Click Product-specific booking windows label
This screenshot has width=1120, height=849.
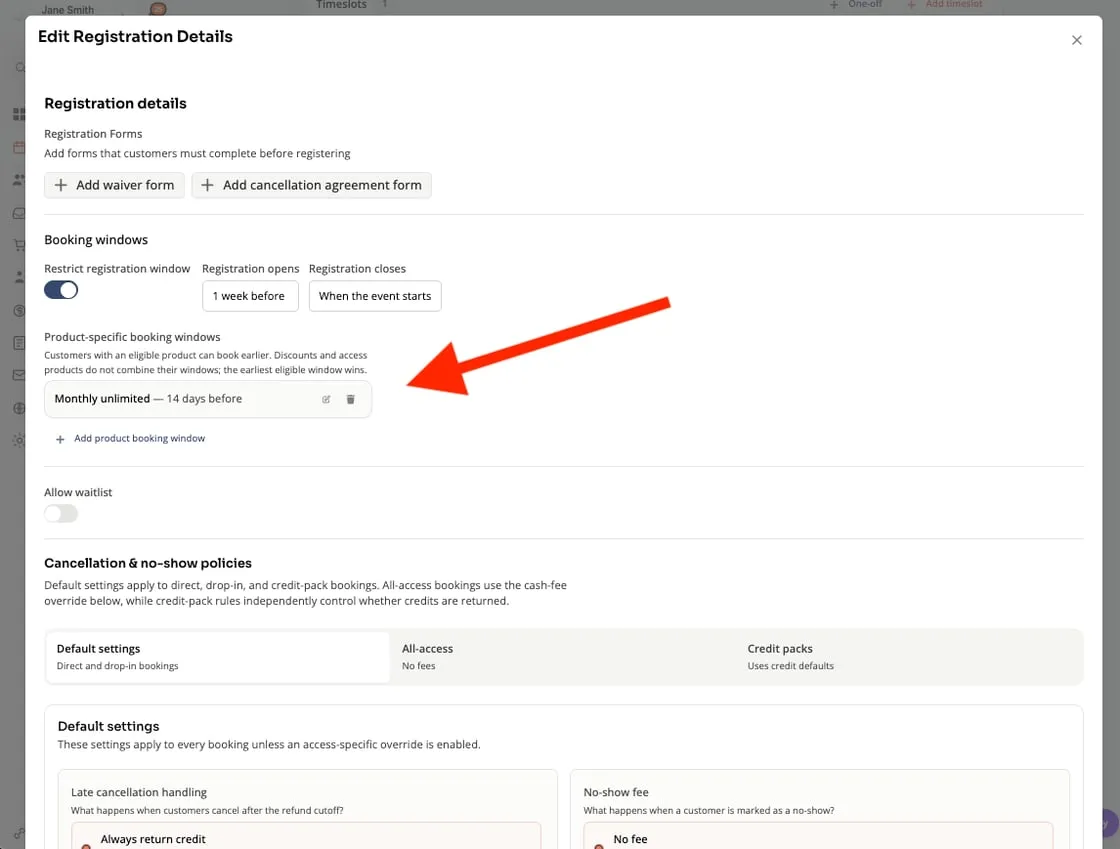pos(132,337)
